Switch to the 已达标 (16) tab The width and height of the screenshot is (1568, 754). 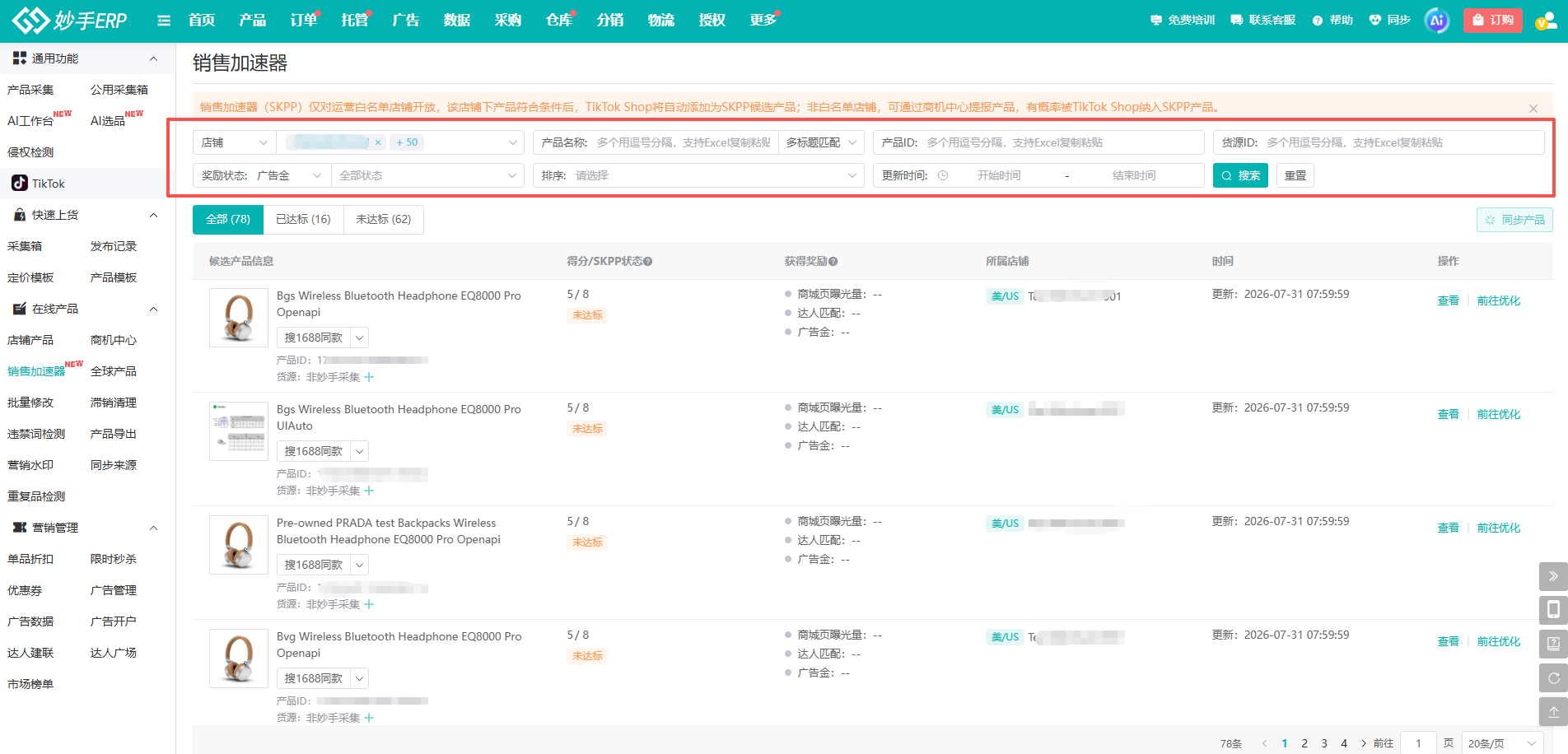point(303,220)
